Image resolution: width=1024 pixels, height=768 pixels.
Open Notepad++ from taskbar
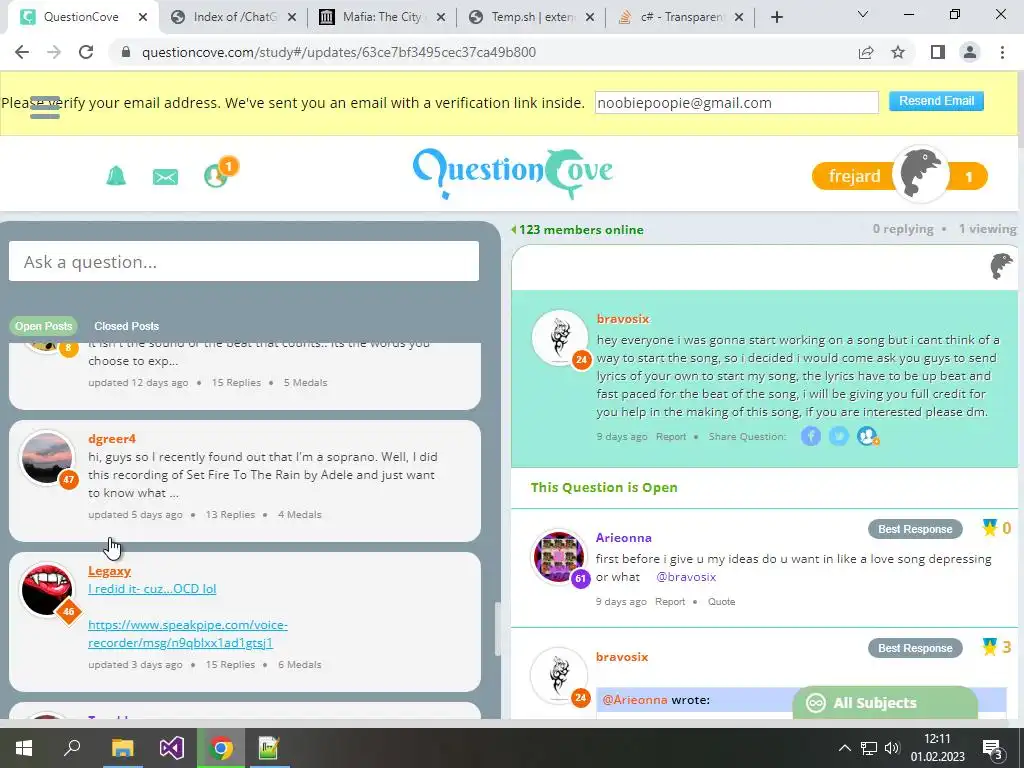[x=269, y=748]
